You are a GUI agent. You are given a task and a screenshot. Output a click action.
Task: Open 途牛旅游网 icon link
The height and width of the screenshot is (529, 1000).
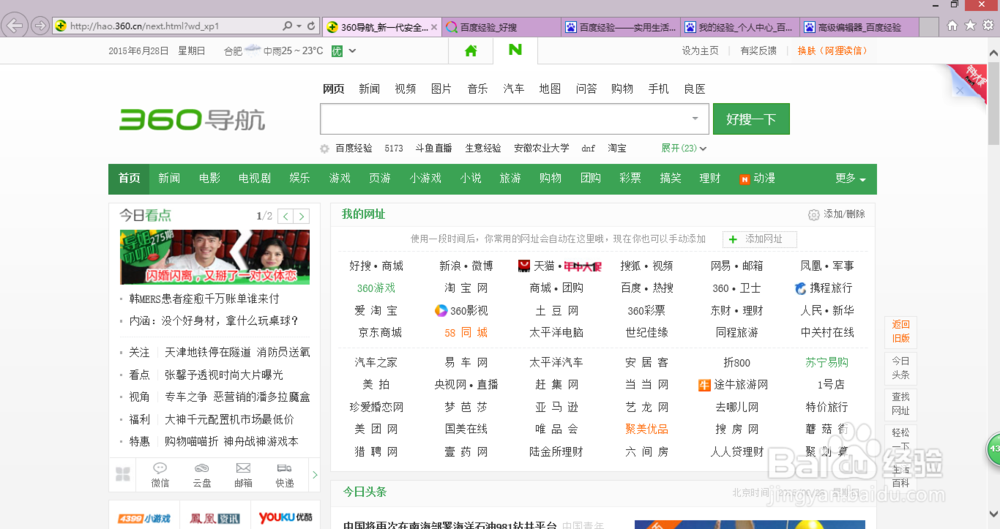tap(704, 385)
